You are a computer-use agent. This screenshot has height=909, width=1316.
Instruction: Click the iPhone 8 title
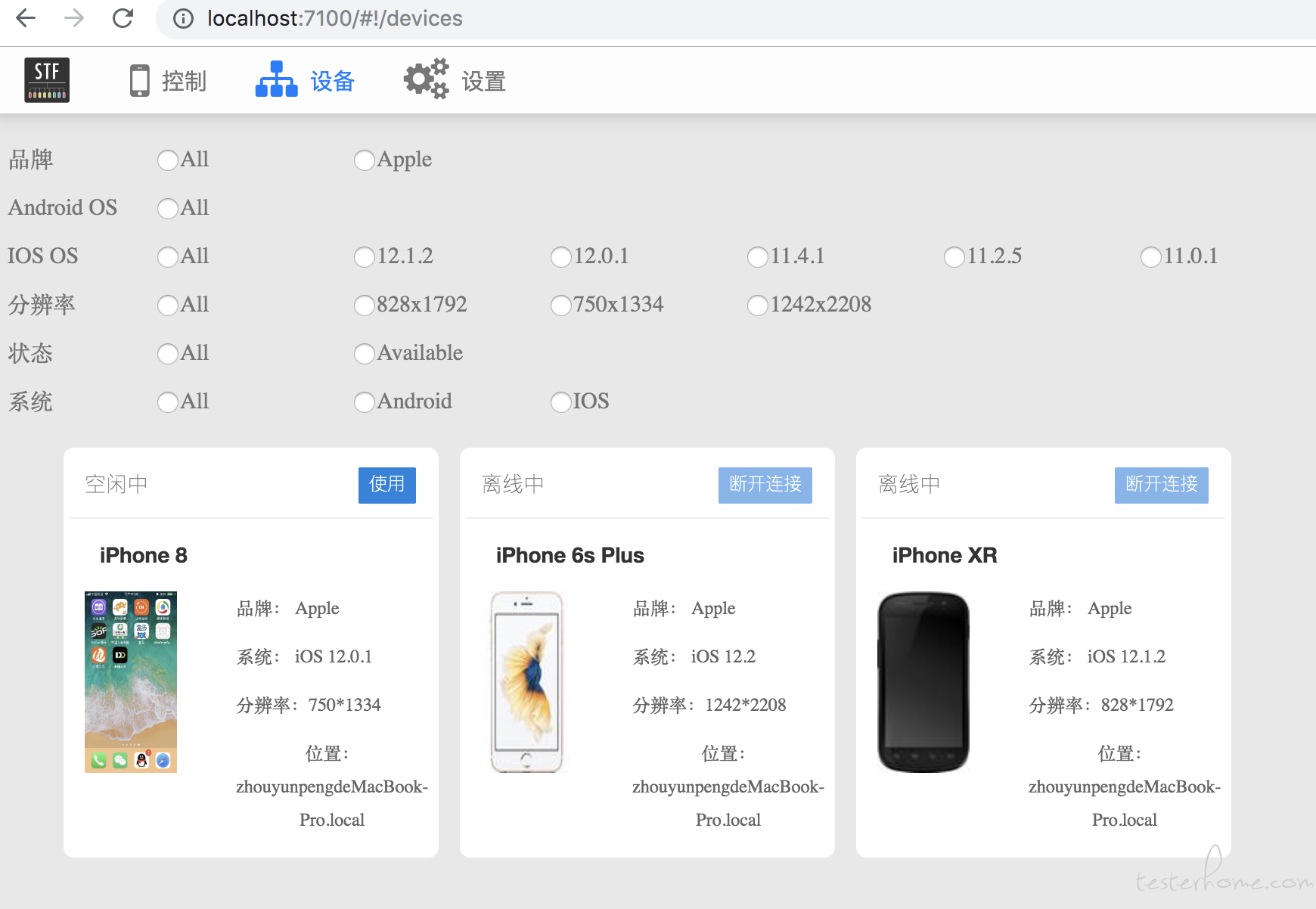click(x=144, y=555)
